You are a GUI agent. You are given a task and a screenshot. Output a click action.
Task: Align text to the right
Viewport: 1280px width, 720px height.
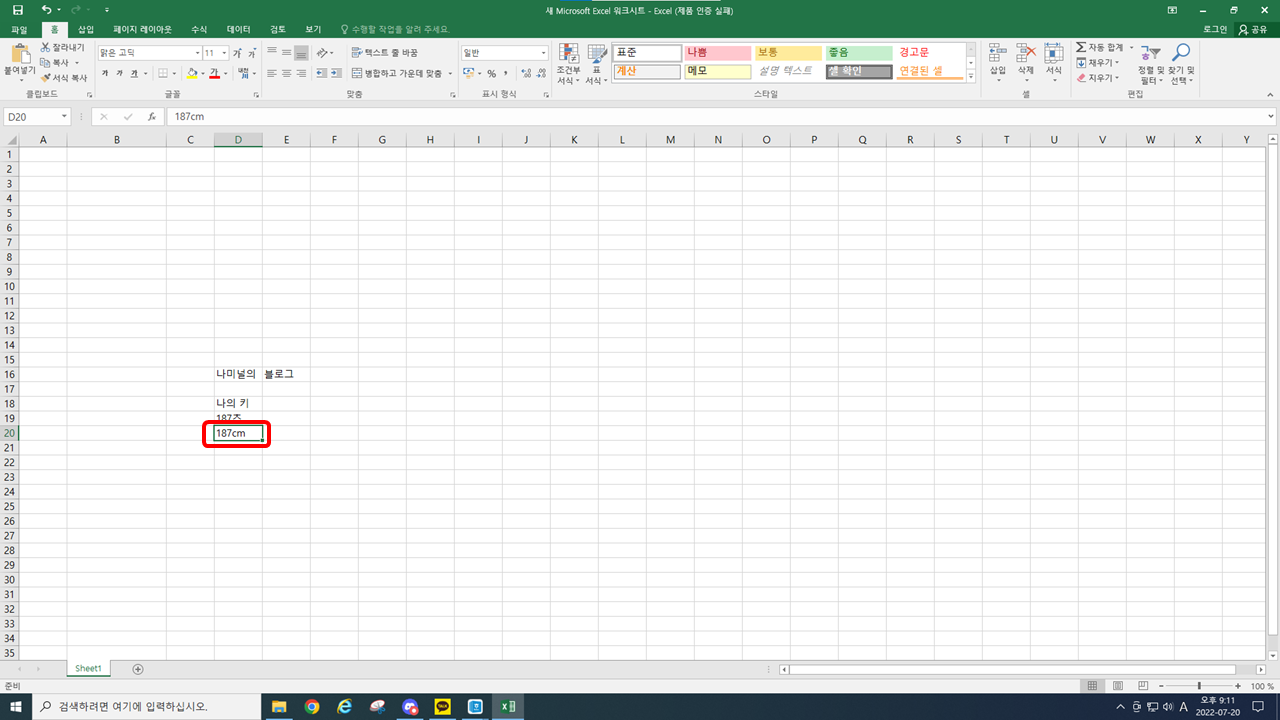click(301, 73)
